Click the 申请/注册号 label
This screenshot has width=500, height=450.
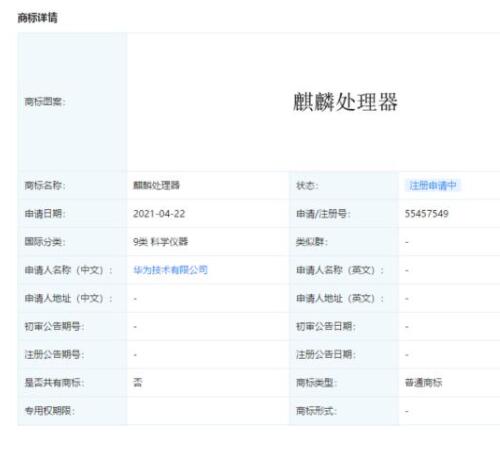(x=323, y=214)
